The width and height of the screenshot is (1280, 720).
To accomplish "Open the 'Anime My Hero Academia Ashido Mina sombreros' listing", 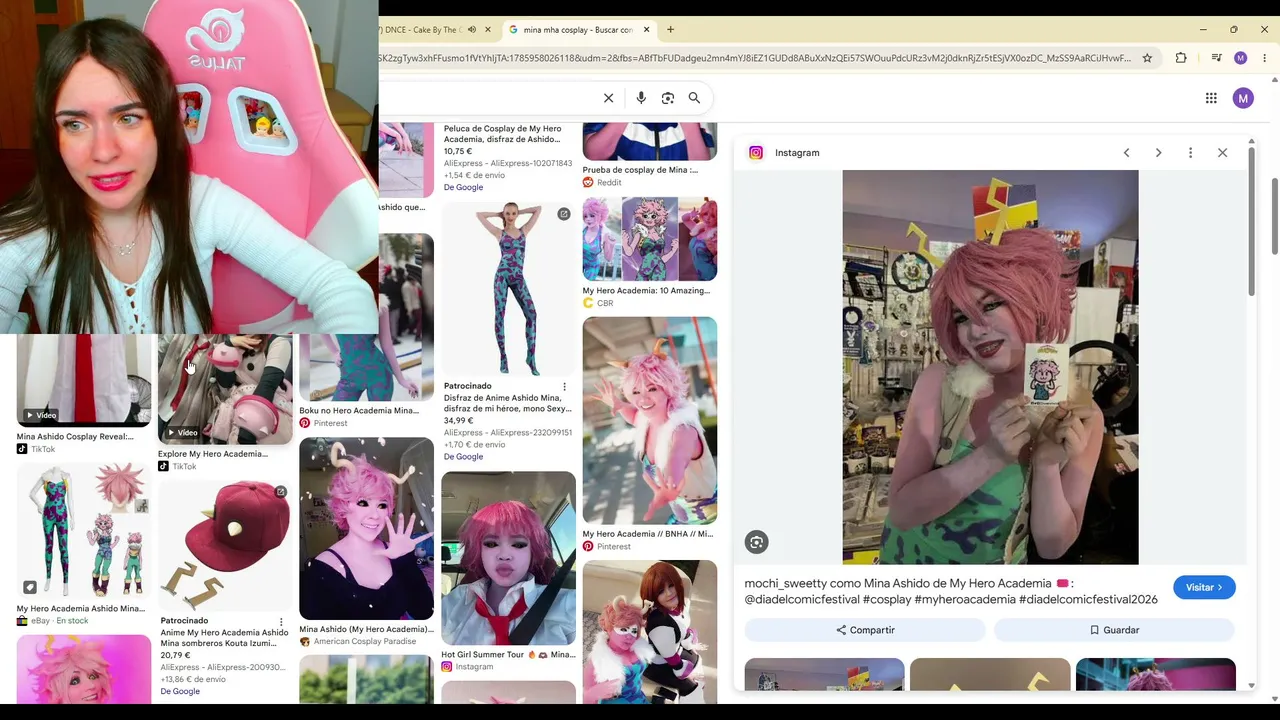I will tap(224, 637).
